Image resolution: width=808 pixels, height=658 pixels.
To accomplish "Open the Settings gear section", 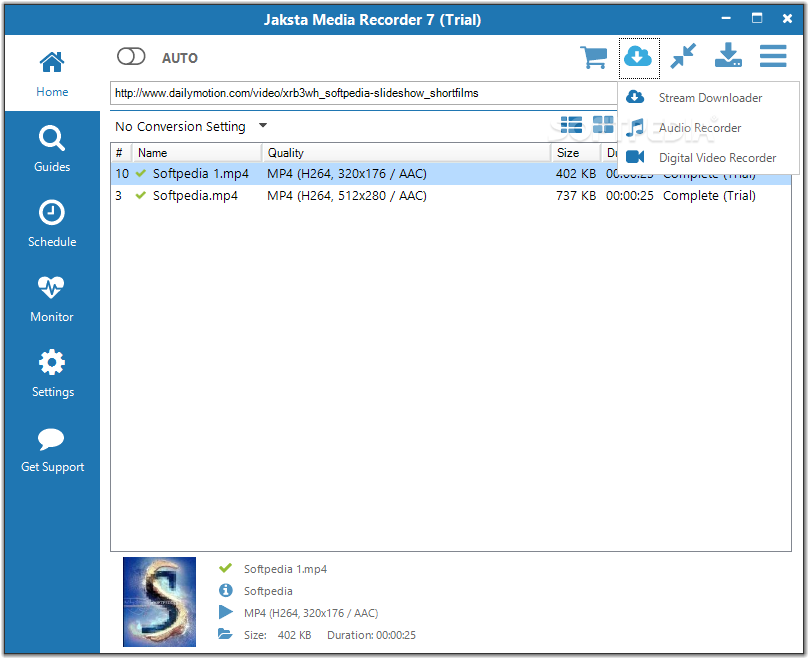I will click(52, 374).
